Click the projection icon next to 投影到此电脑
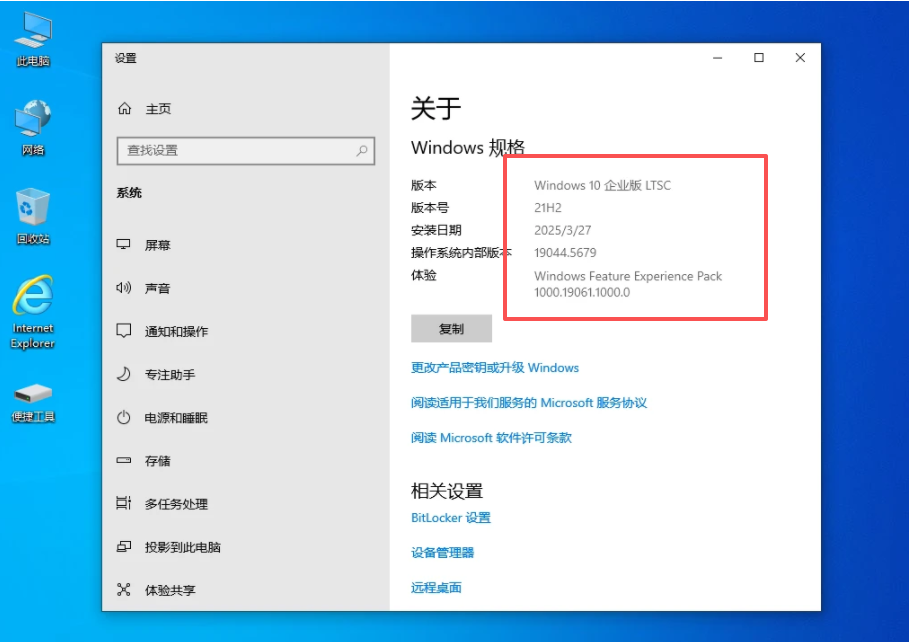The width and height of the screenshot is (909, 642). (123, 546)
